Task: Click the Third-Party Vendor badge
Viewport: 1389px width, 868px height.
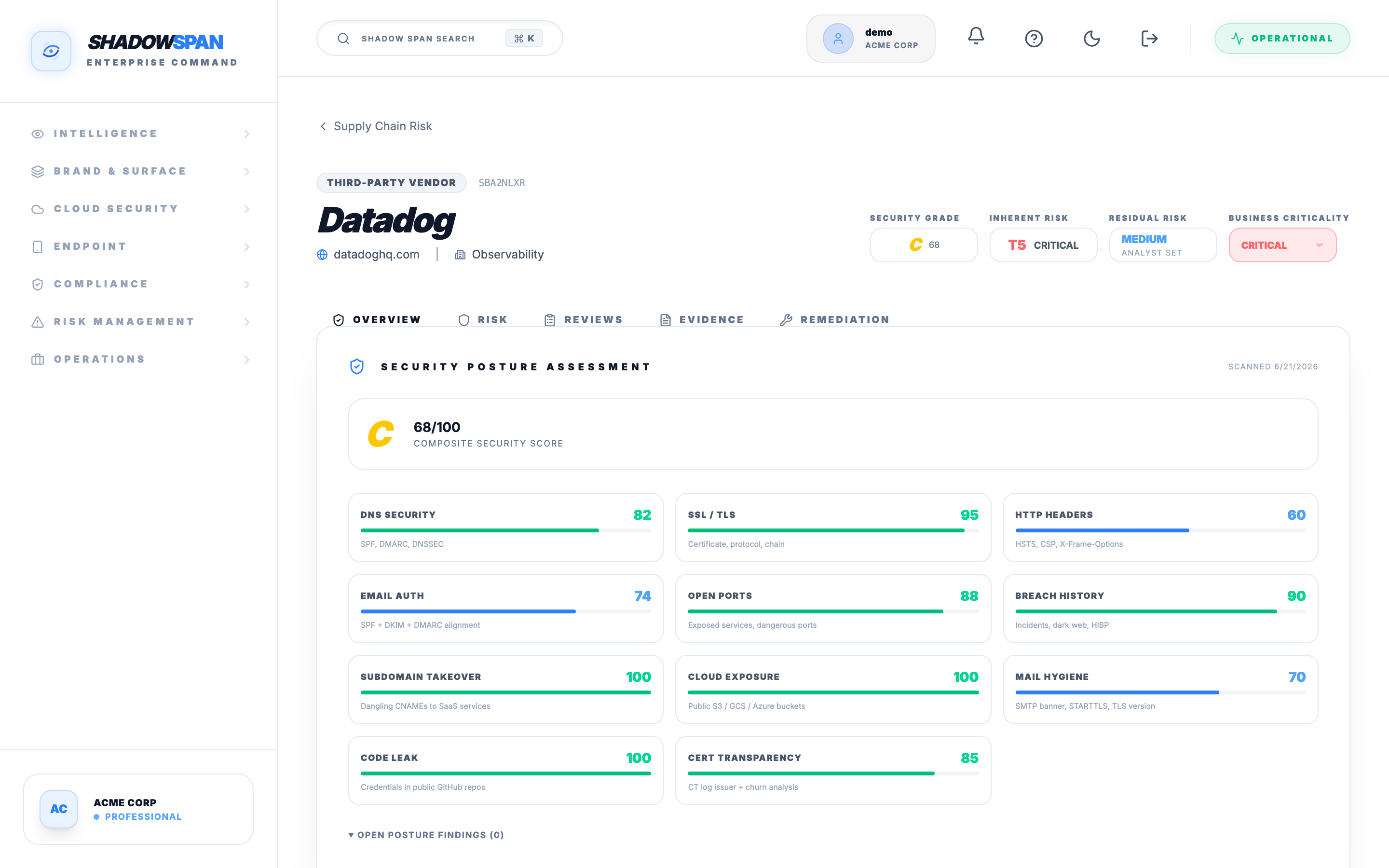Action: point(392,183)
